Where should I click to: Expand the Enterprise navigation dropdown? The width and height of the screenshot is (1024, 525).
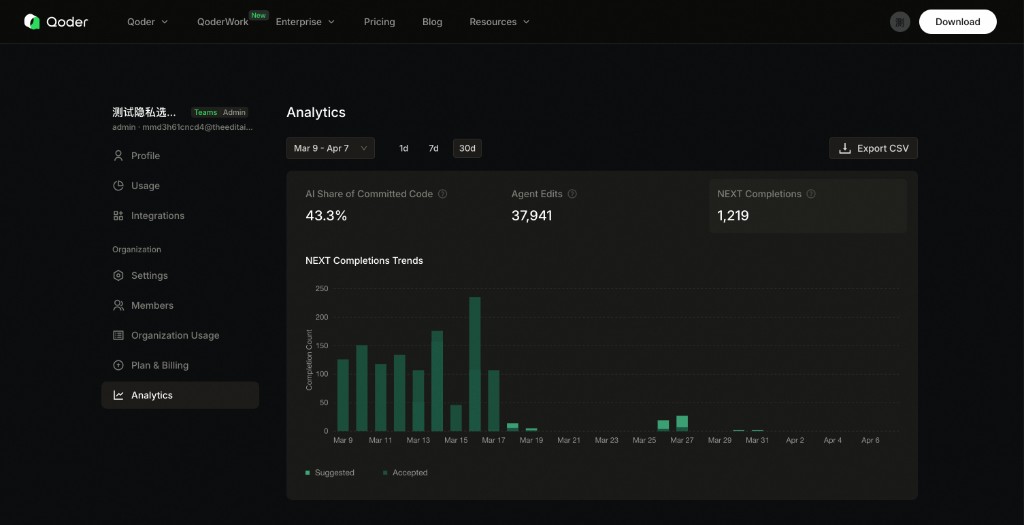tap(305, 22)
